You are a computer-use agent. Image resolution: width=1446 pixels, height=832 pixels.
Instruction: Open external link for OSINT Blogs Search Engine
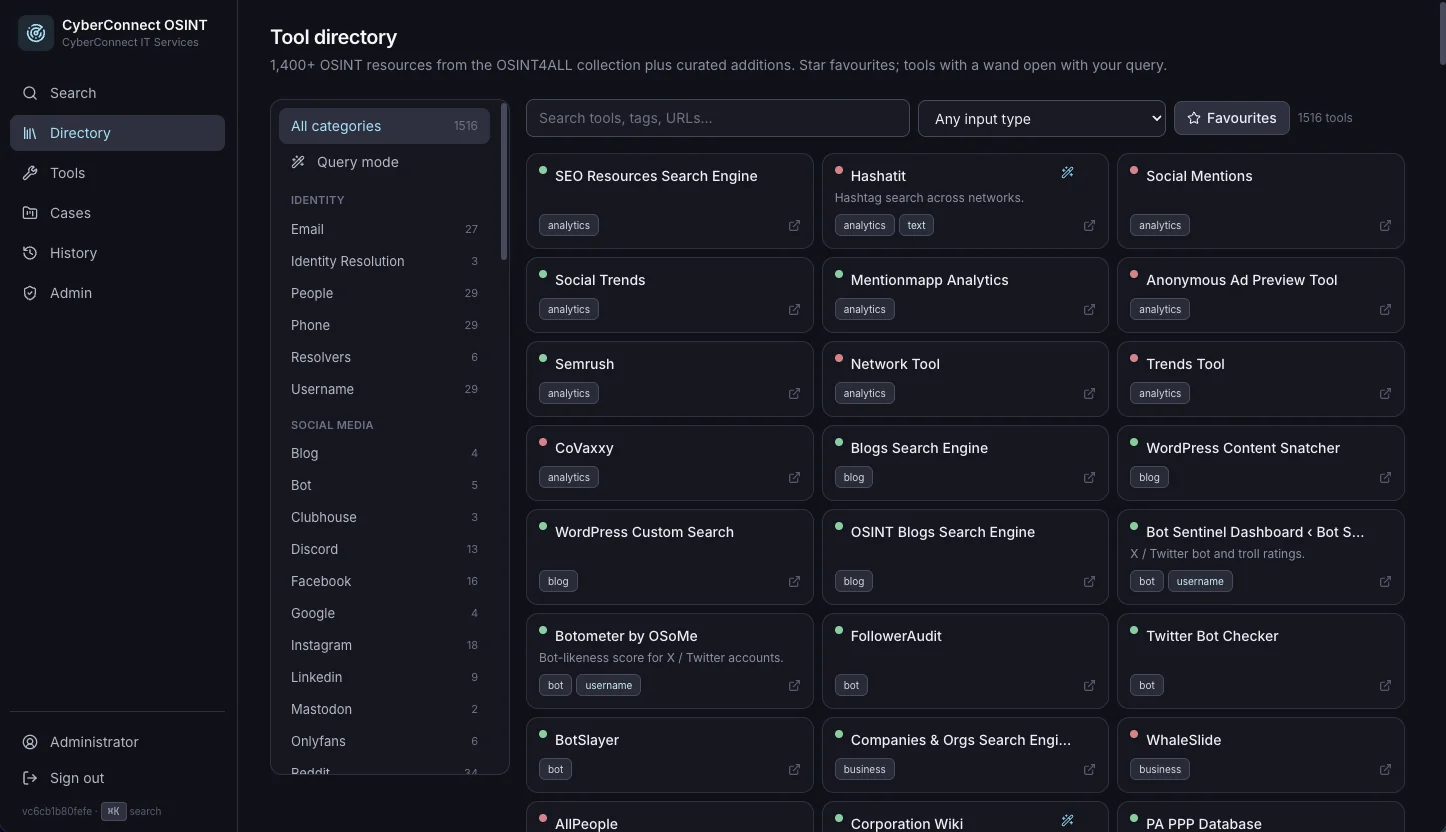click(x=1089, y=582)
